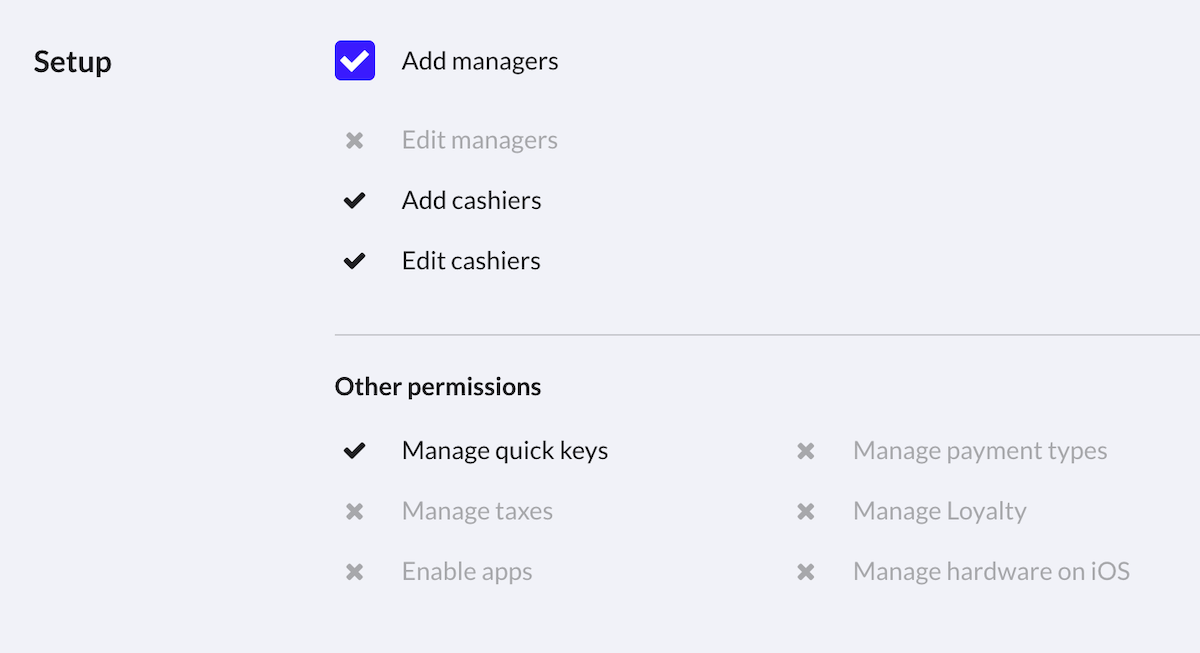Click the X icon beside Manage payment types

point(806,451)
